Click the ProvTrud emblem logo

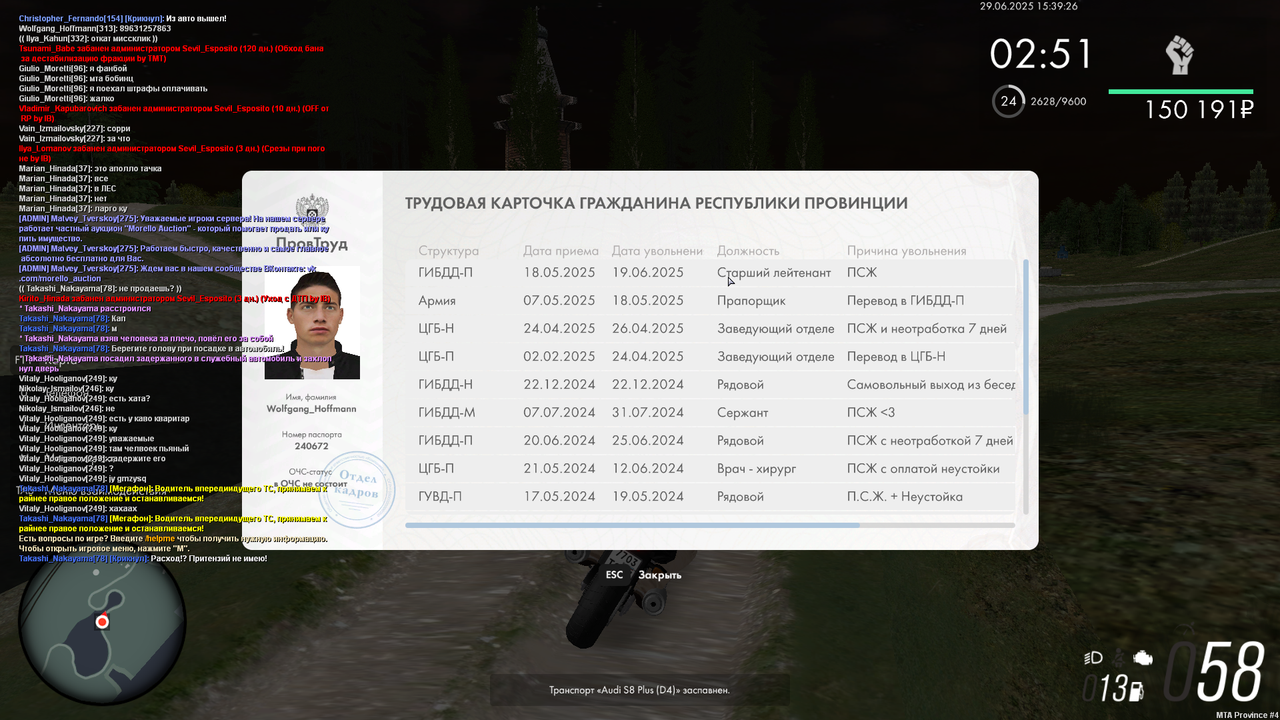tap(312, 213)
